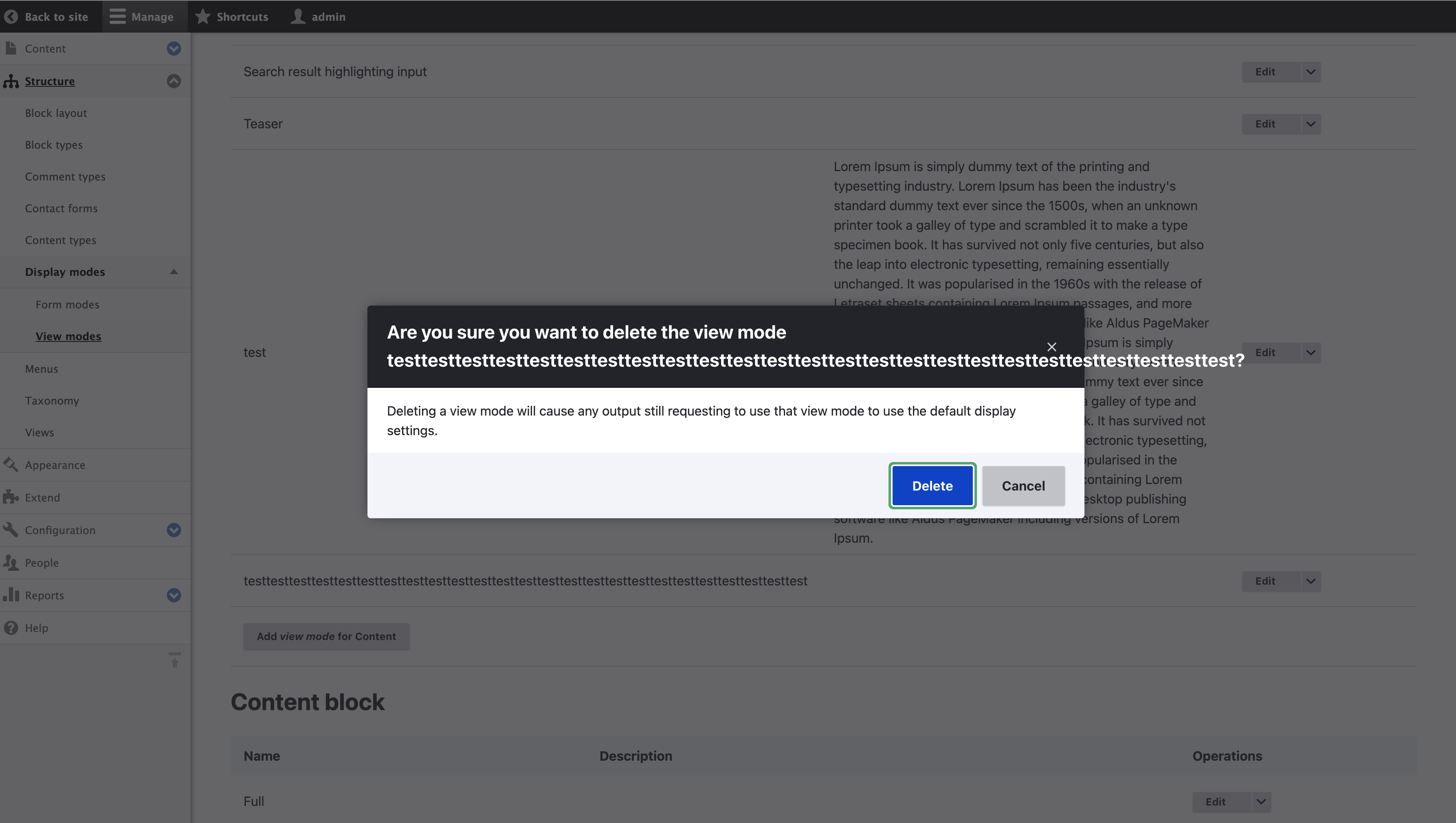1456x823 pixels.
Task: Click the Extend puzzle-piece icon
Action: click(x=11, y=497)
